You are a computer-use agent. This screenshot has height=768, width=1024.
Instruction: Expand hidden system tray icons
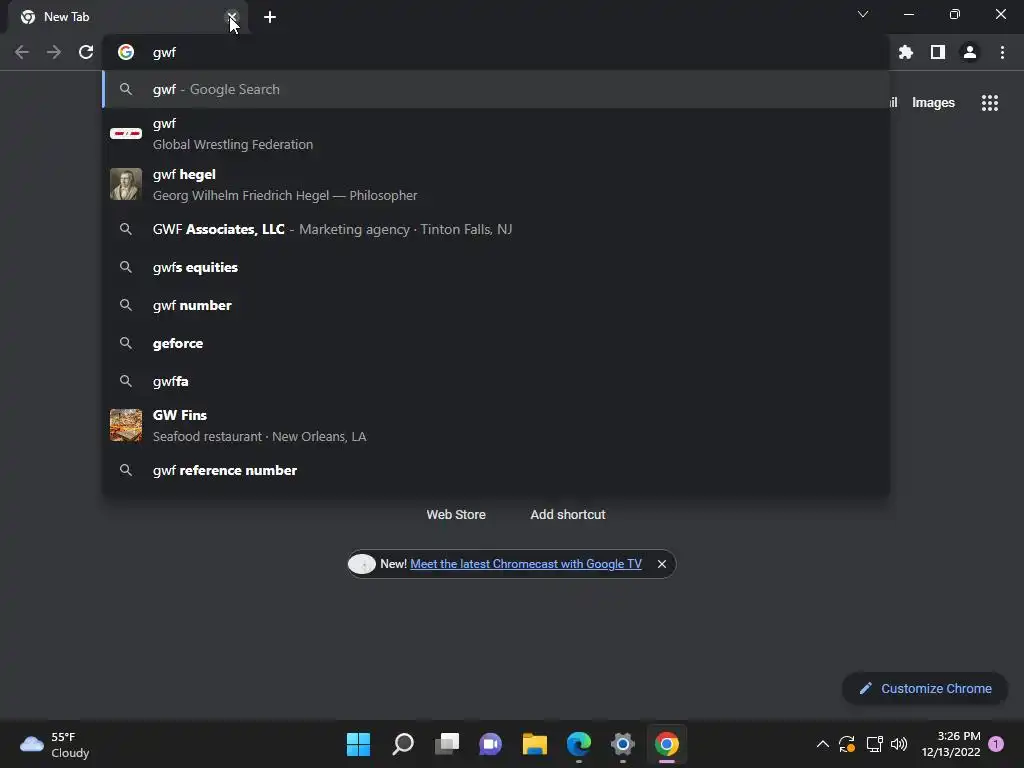tap(823, 744)
